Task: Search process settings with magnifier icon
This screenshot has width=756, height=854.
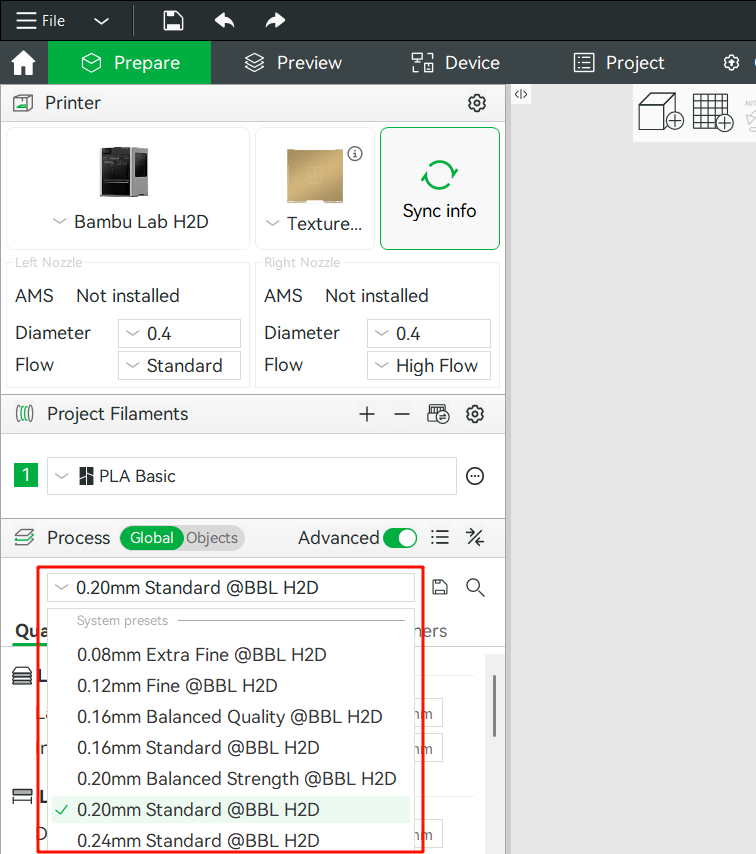Action: point(476,588)
